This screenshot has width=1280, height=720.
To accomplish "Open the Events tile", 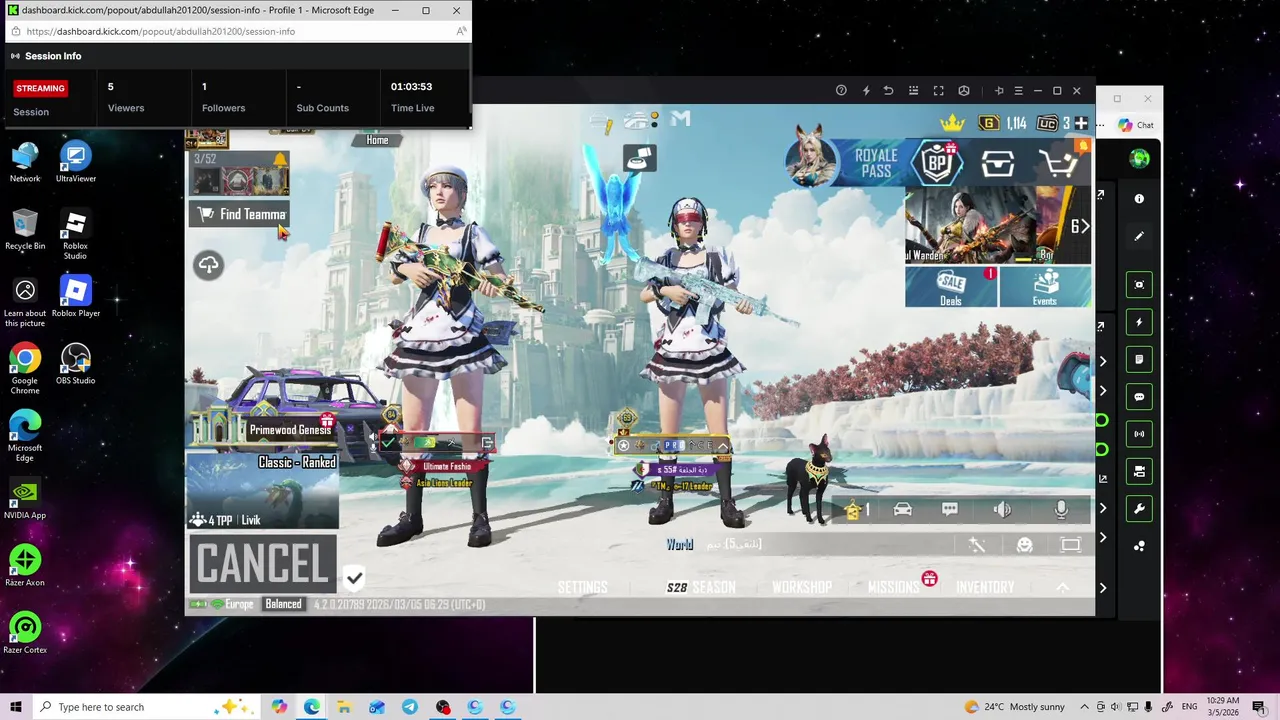I will [x=1045, y=287].
